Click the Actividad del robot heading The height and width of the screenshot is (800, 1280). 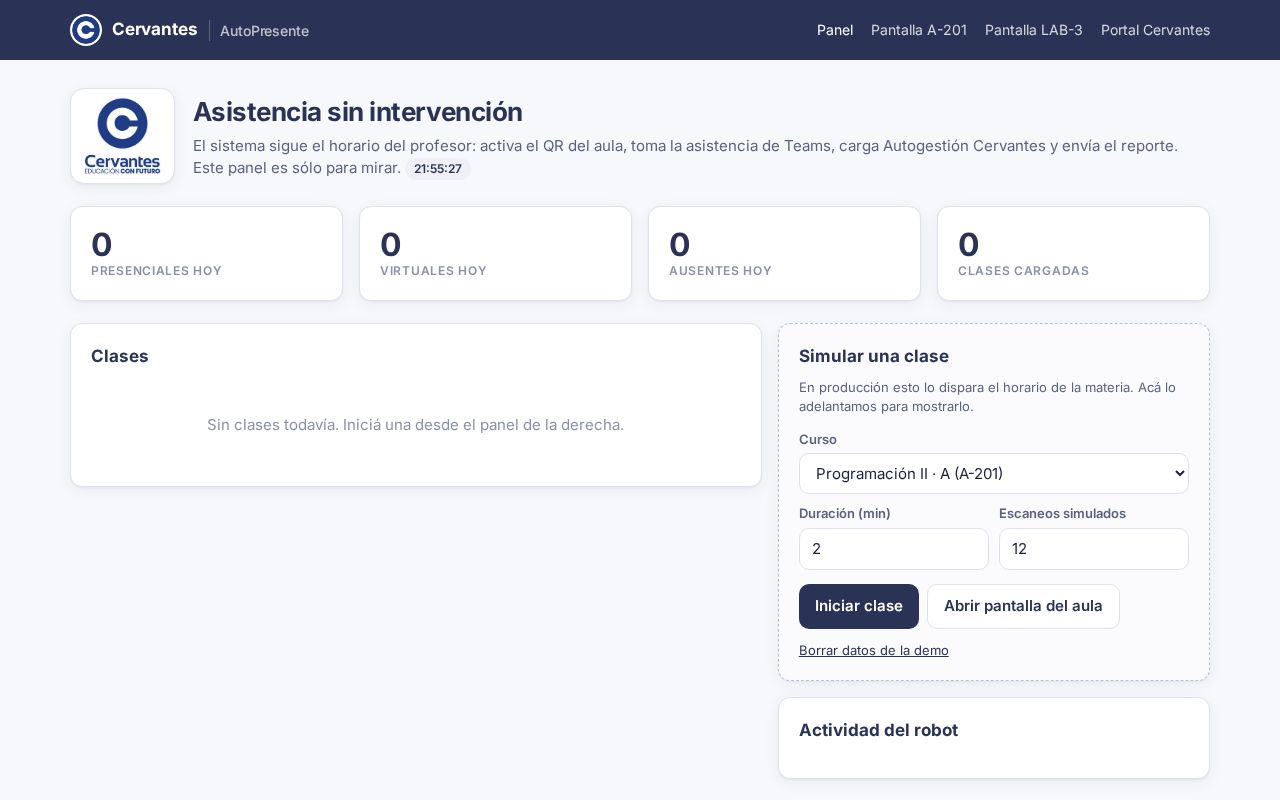click(x=878, y=730)
